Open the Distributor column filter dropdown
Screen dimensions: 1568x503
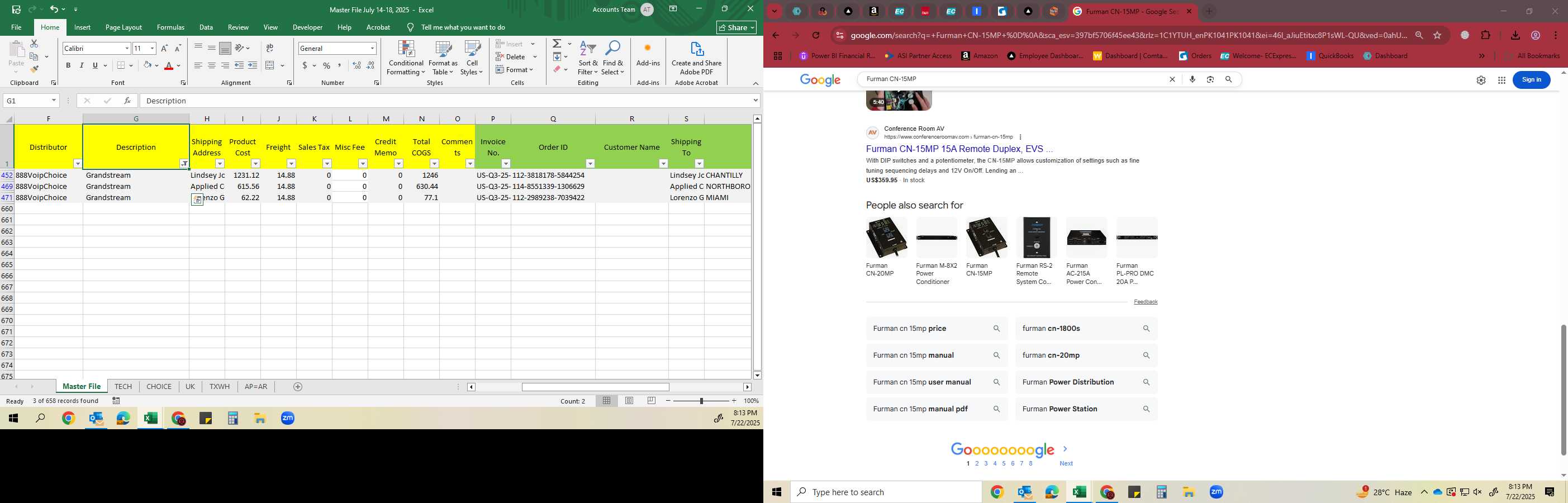77,163
